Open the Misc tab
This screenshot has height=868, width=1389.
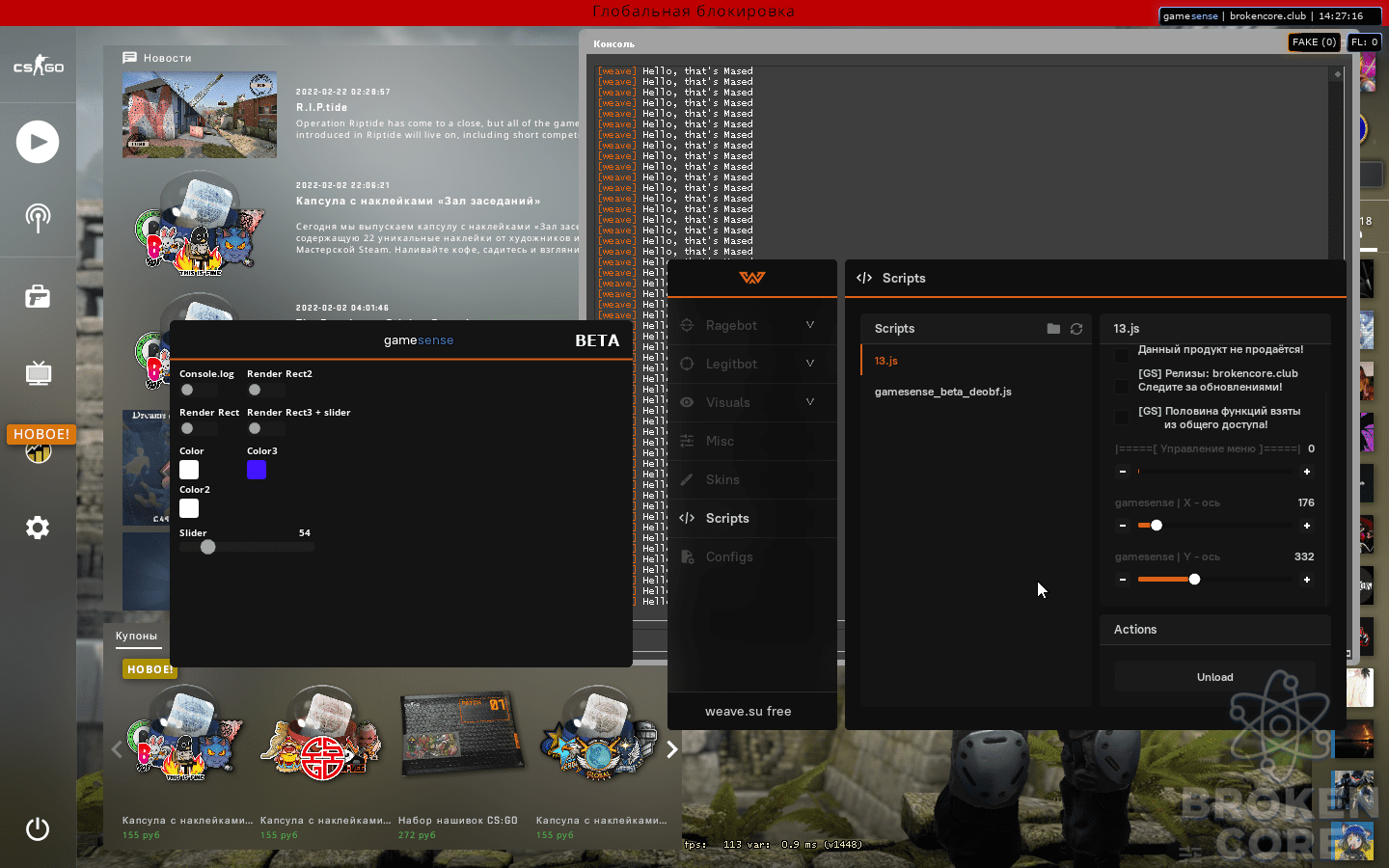pyautogui.click(x=752, y=442)
